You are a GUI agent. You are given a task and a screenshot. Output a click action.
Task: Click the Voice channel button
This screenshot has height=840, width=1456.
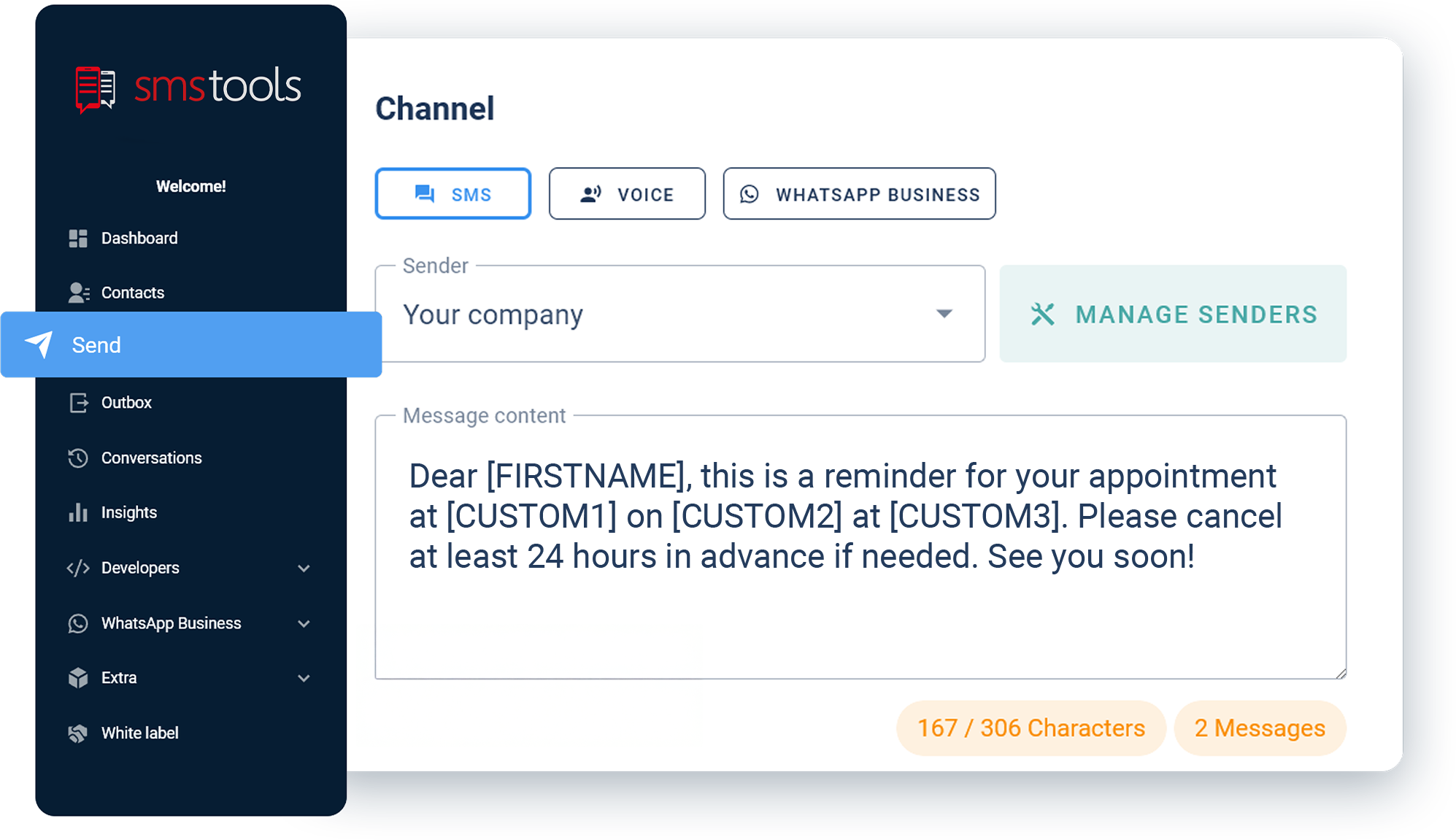point(626,194)
